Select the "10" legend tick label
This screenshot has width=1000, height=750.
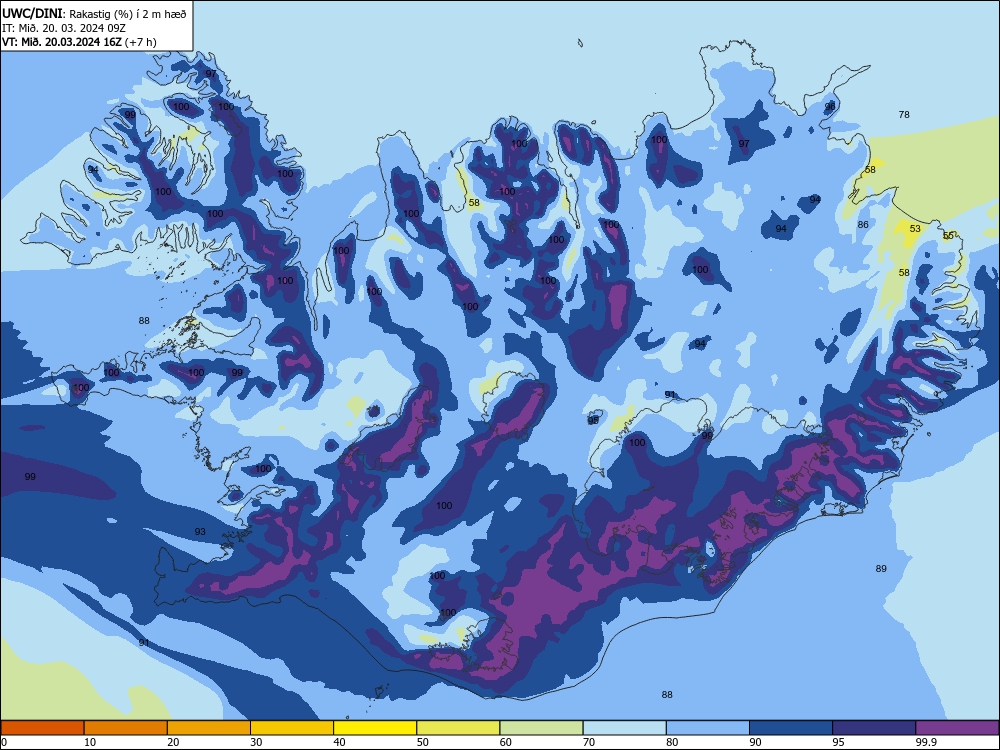pyautogui.click(x=90, y=742)
